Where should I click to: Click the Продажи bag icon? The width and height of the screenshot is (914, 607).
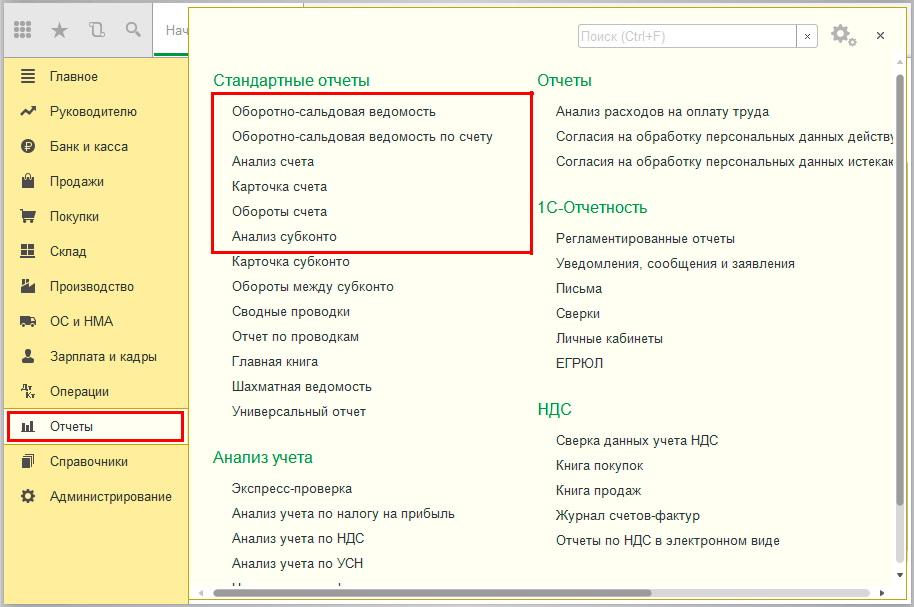(x=28, y=181)
